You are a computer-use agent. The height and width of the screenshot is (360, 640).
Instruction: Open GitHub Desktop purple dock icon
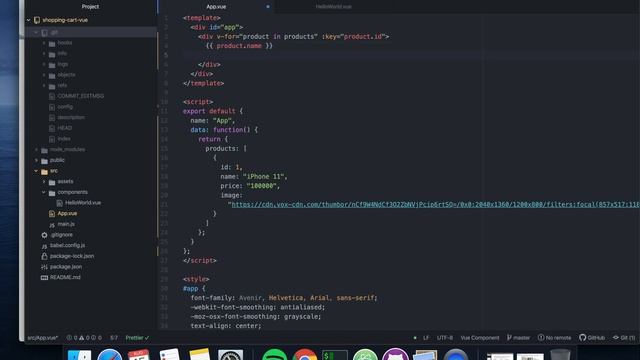pyautogui.click(x=395, y=355)
